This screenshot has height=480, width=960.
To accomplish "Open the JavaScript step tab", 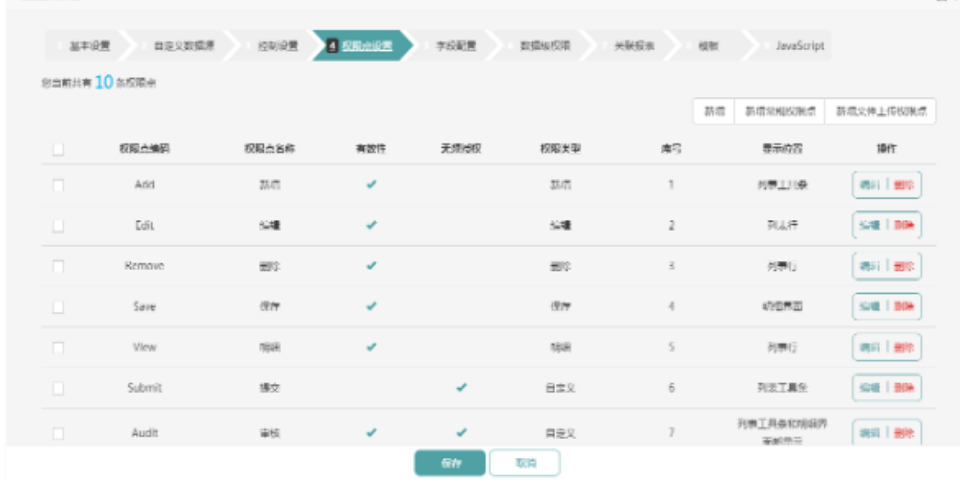I will (800, 46).
